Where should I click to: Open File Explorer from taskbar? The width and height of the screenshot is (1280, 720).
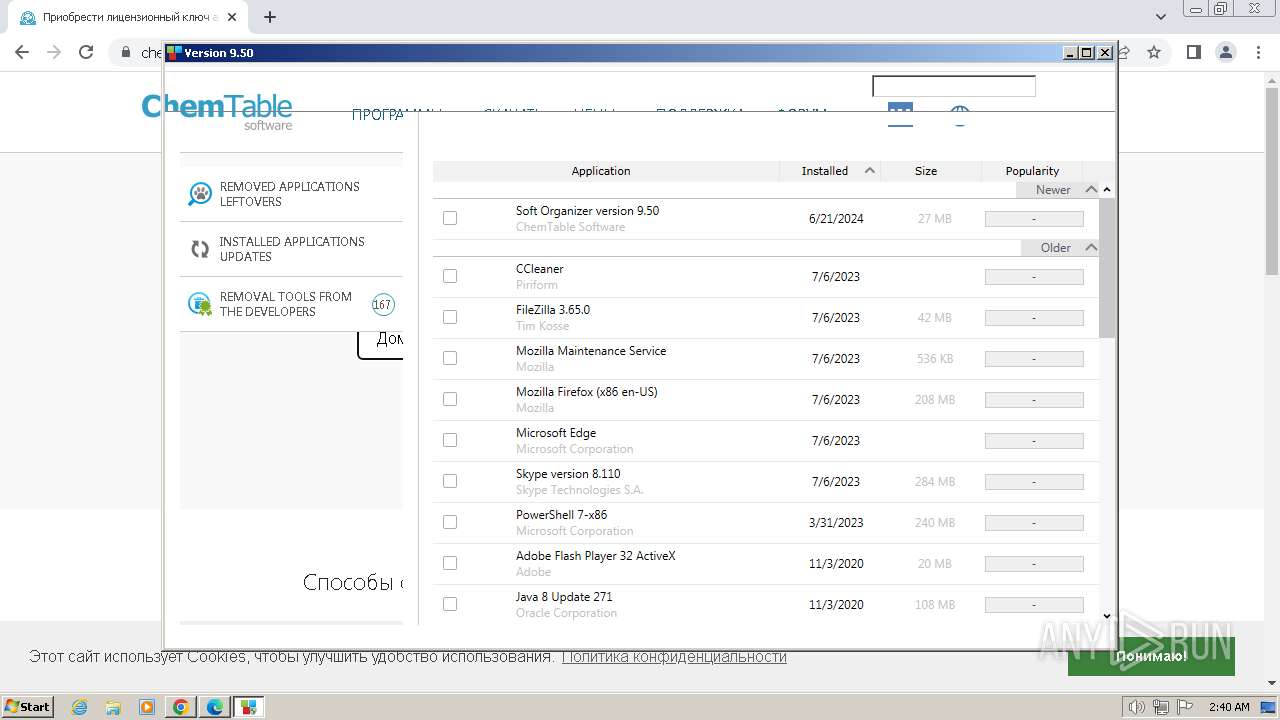coord(113,707)
